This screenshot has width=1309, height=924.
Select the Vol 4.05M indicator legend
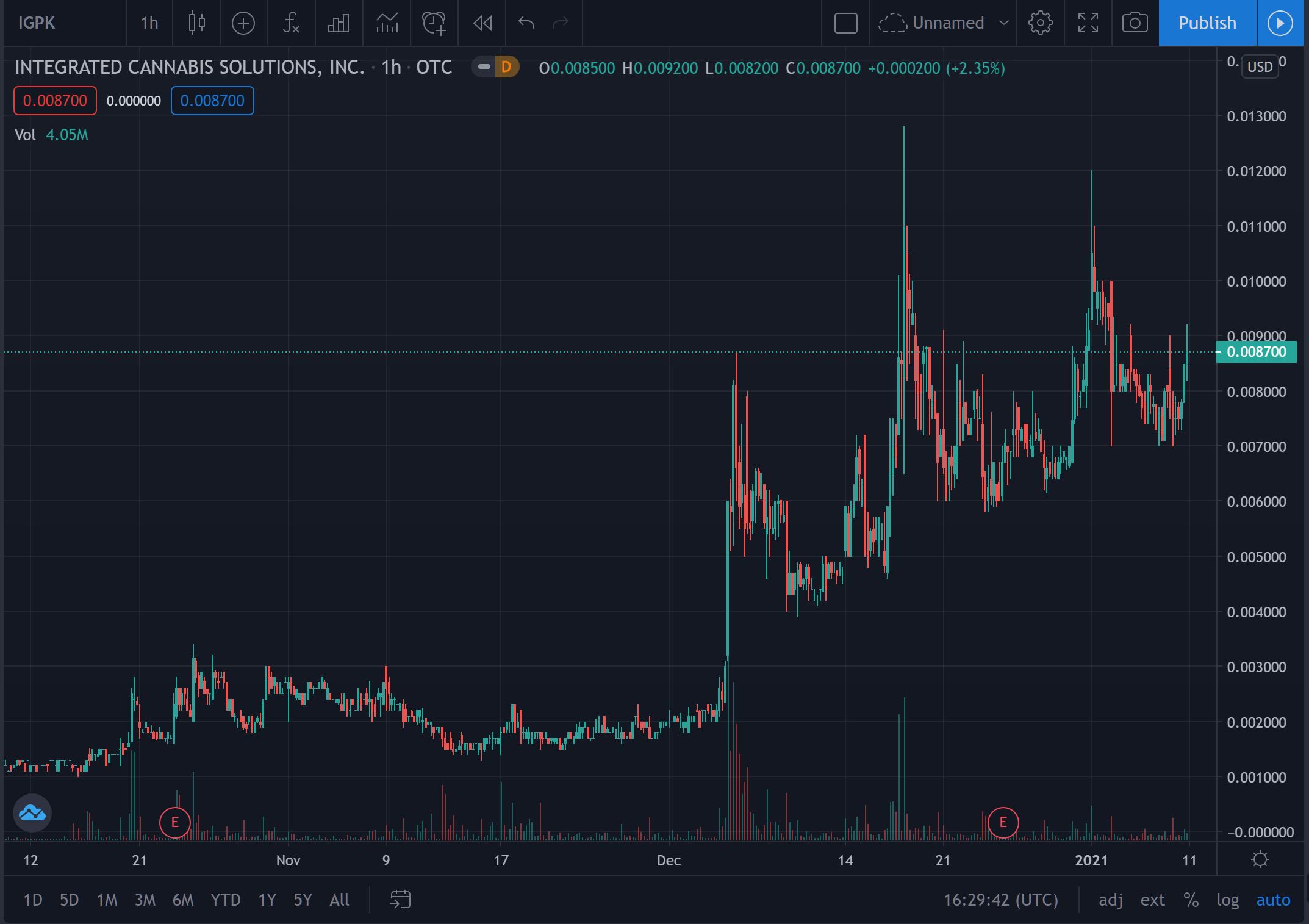click(x=51, y=135)
